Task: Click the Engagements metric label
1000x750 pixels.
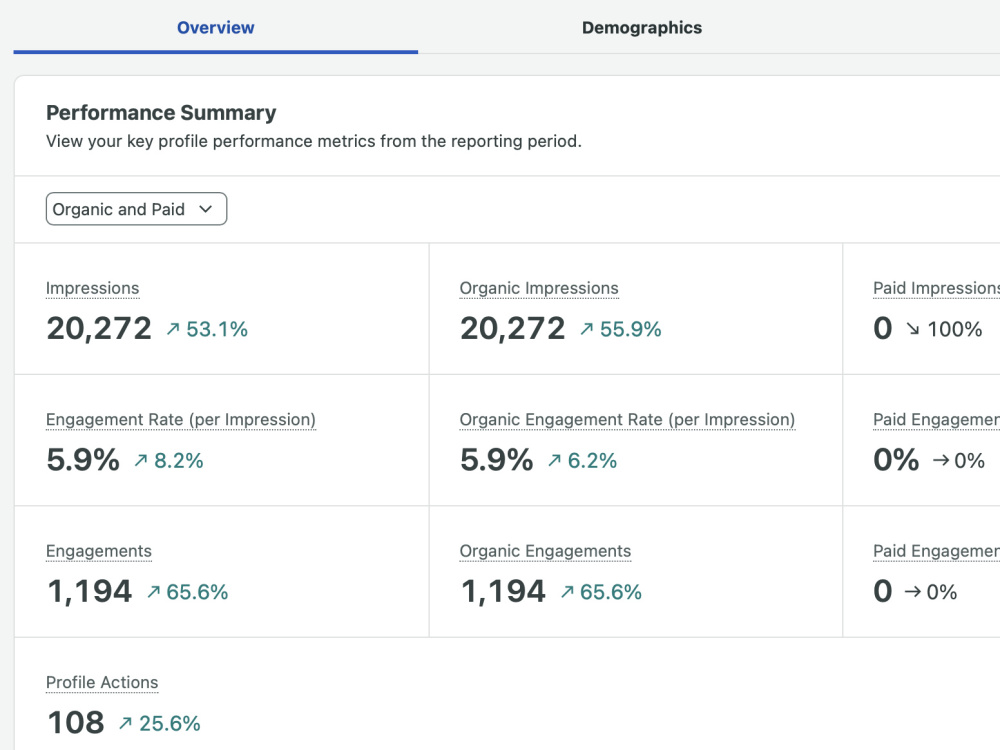Action: [x=99, y=551]
